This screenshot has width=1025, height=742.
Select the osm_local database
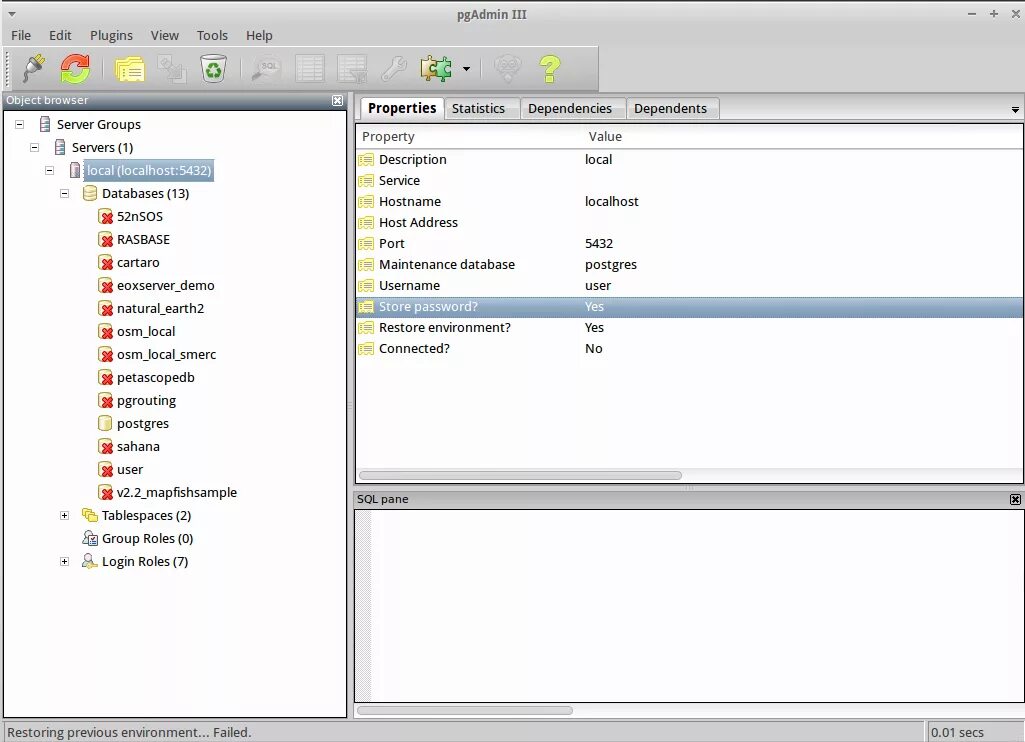[x=146, y=331]
